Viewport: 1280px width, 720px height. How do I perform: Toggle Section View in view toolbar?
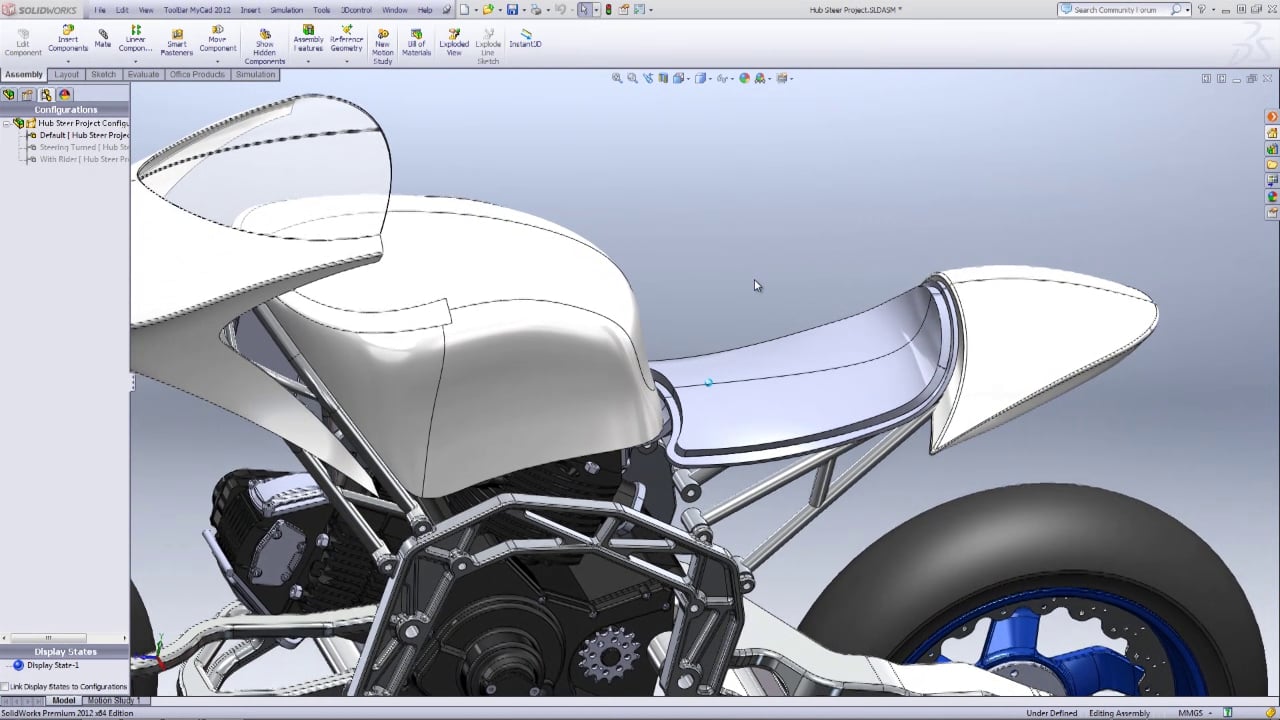pyautogui.click(x=663, y=78)
